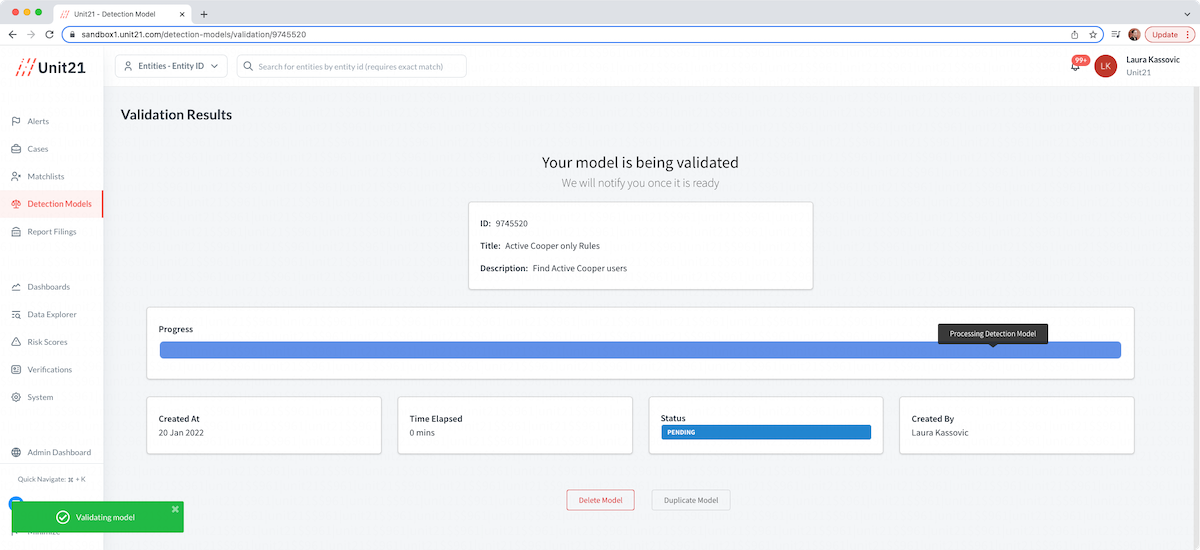Viewport: 1200px width, 550px height.
Task: Click Created By Laura Kassovic value
Action: [x=940, y=432]
